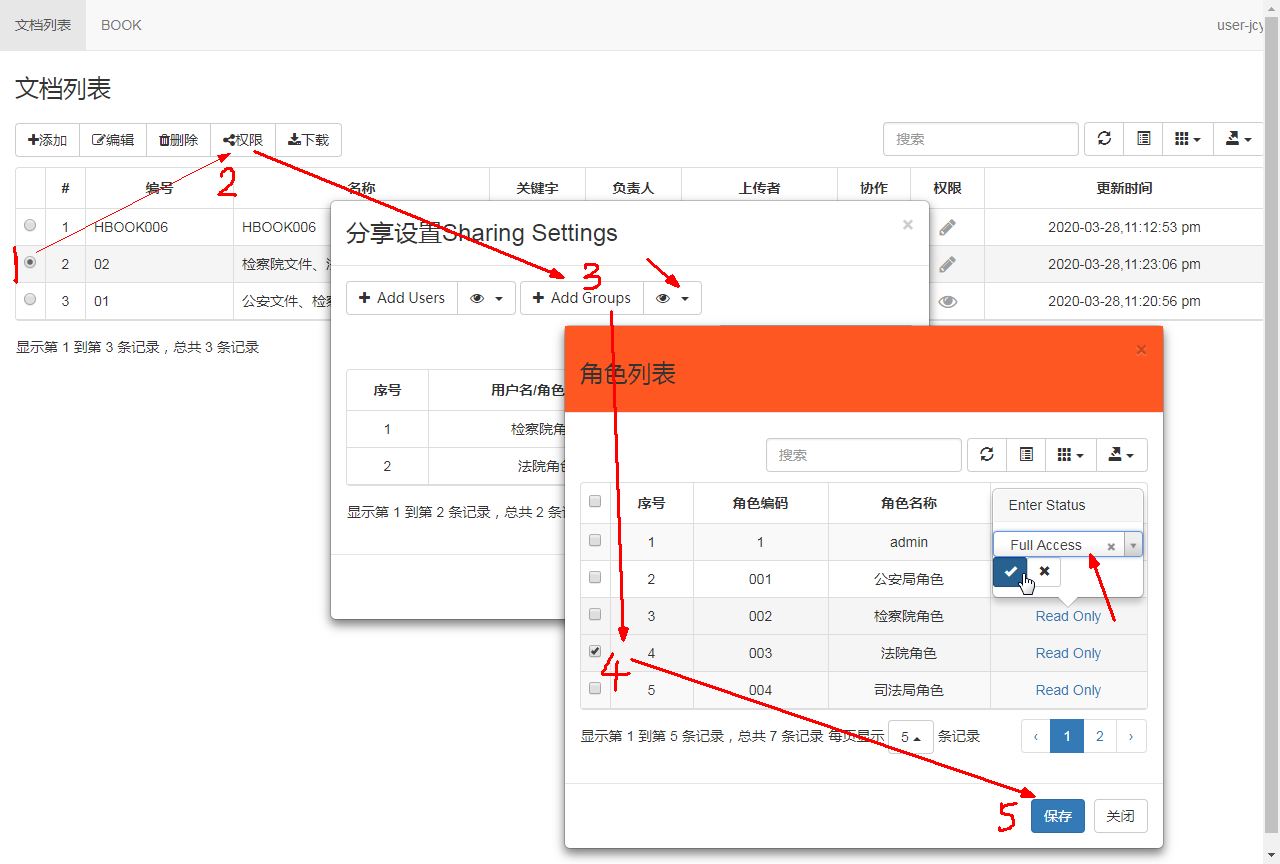Switch to the BOOK tab
This screenshot has height=864, width=1280.
(121, 25)
